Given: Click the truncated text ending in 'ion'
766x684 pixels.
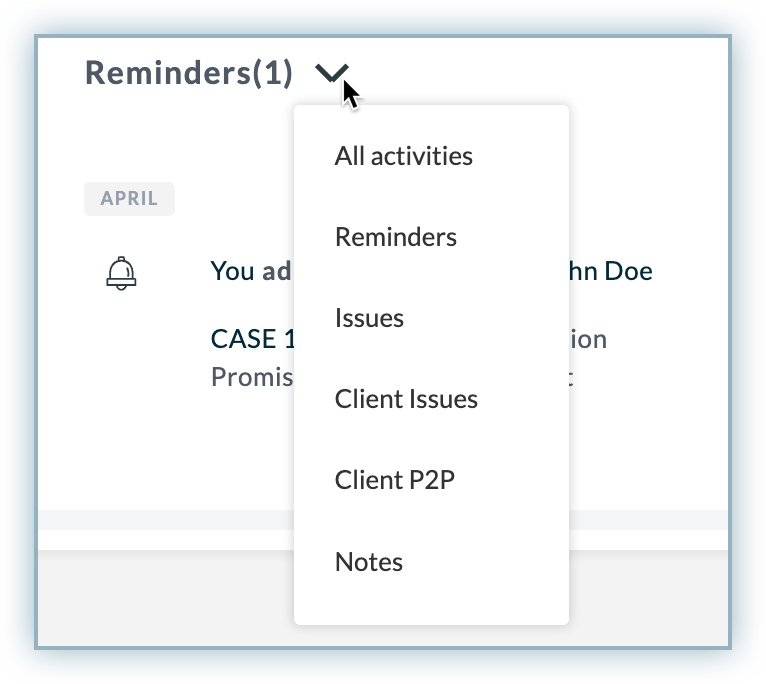Looking at the screenshot, I should click(588, 339).
